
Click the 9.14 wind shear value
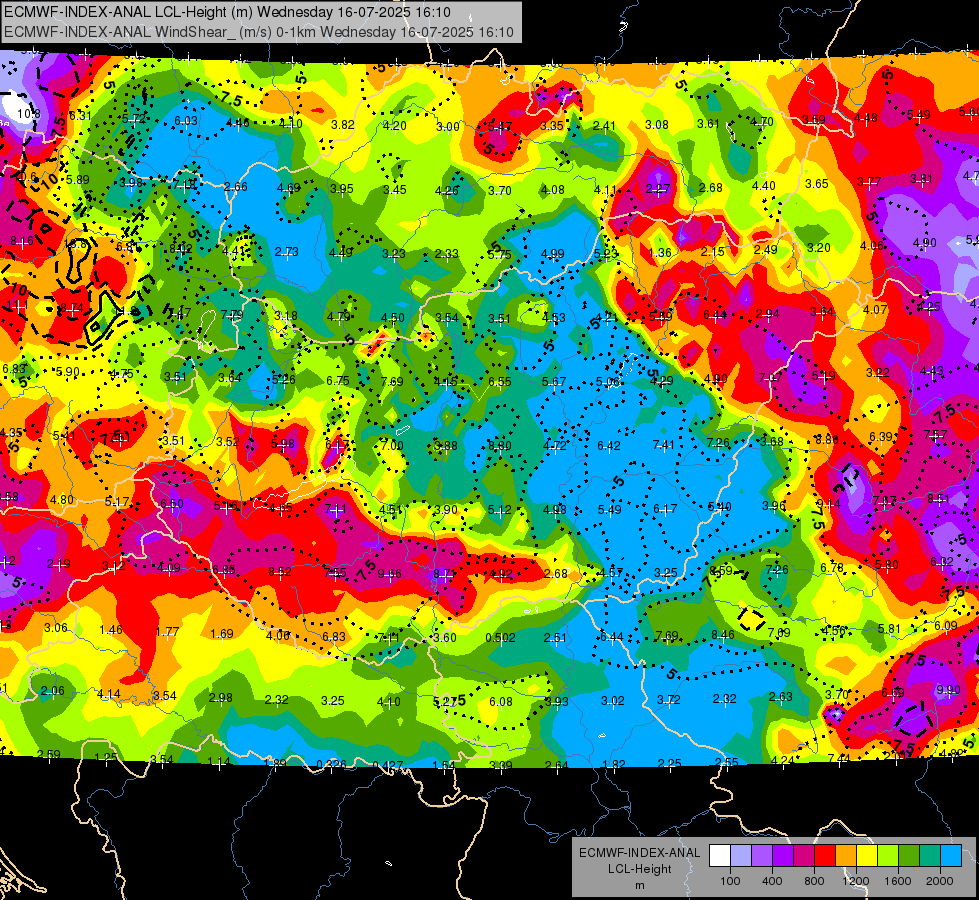tap(828, 504)
